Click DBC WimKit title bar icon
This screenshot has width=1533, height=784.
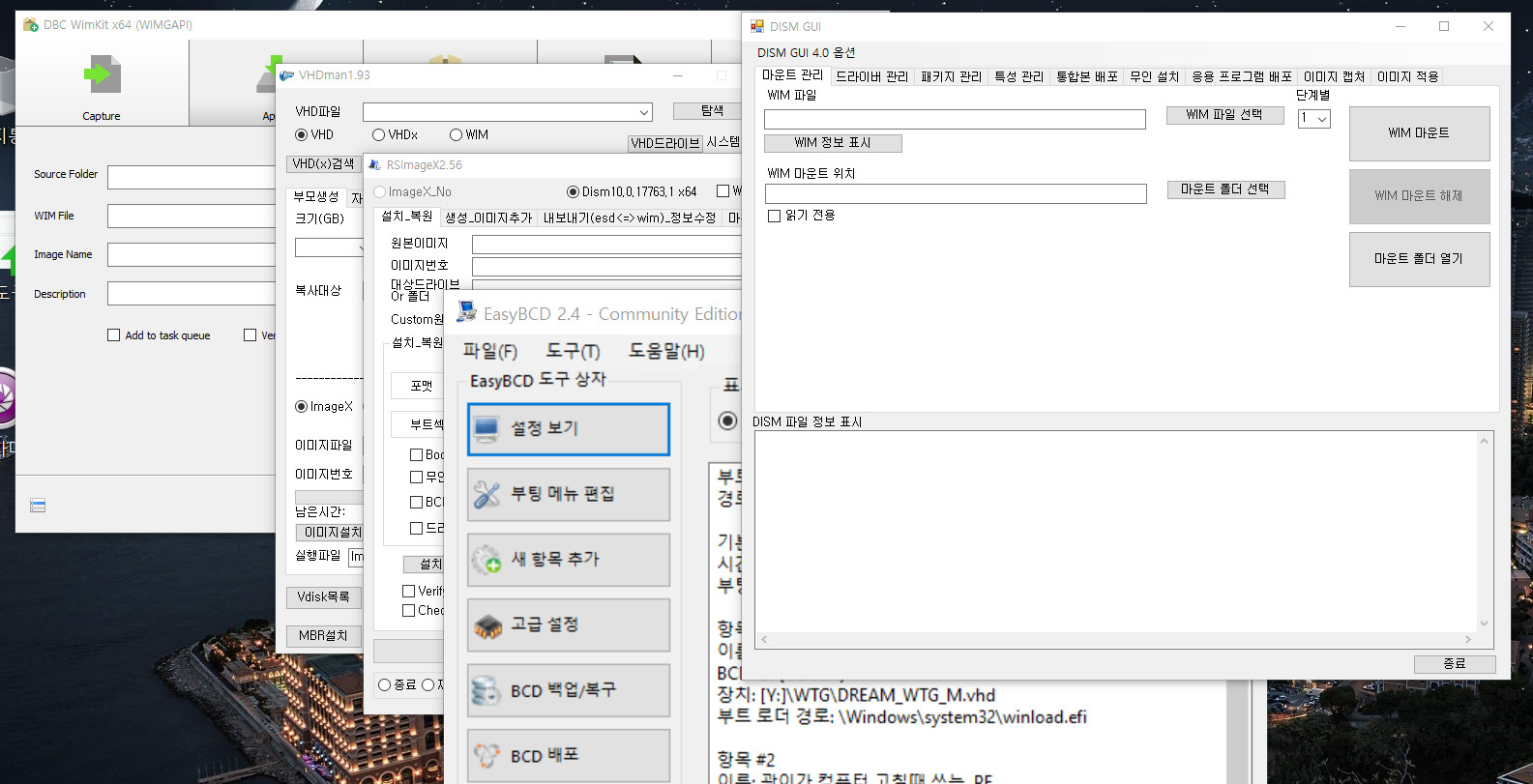31,24
